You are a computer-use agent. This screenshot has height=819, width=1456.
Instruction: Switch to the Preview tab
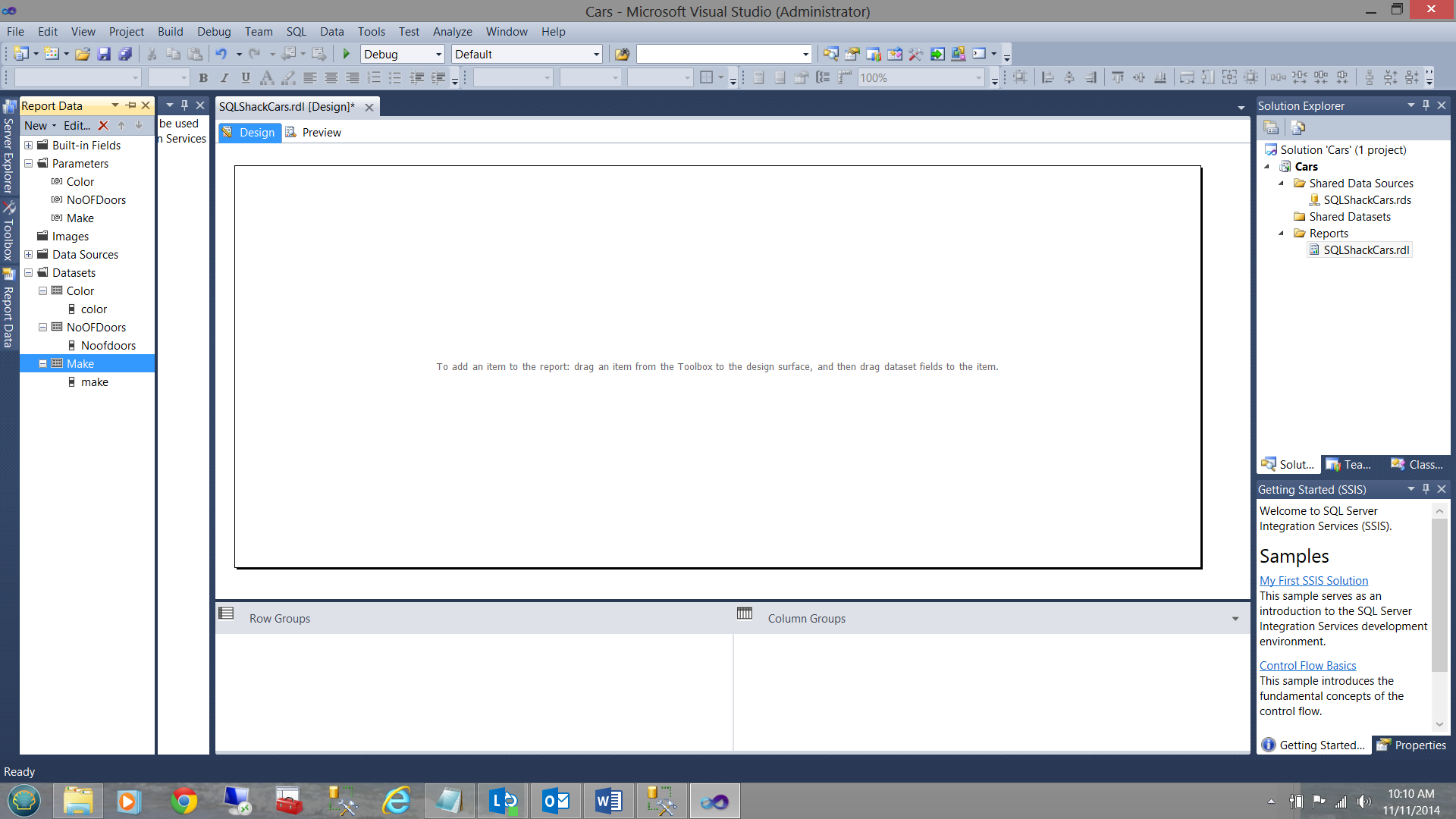[321, 133]
